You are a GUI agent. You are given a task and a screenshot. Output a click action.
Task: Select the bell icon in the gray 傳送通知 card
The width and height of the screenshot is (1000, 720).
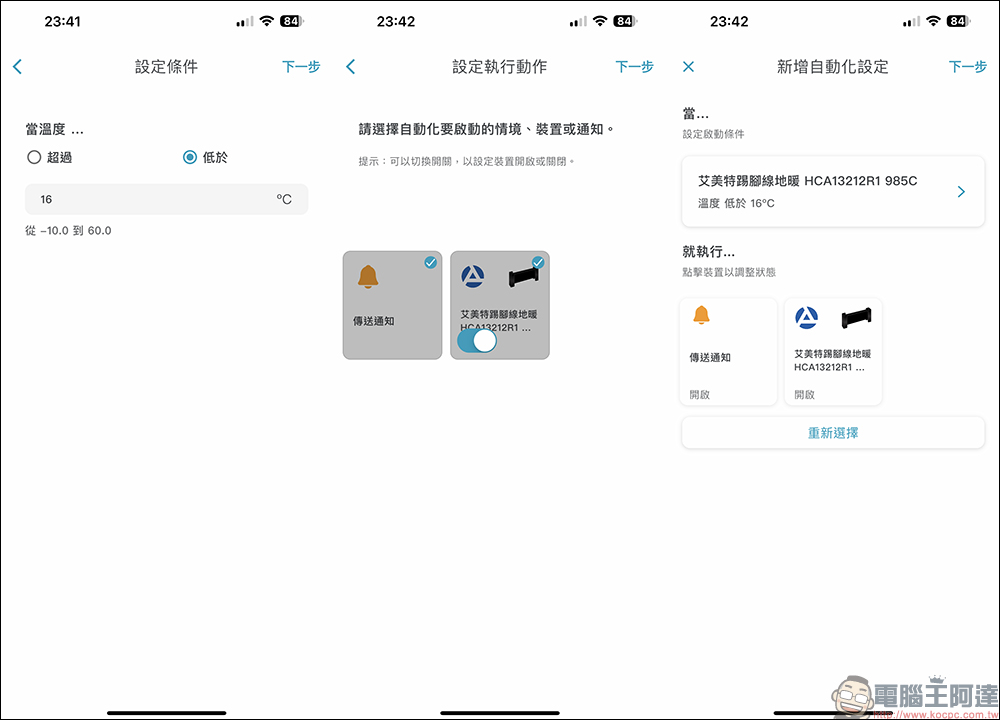[x=368, y=277]
